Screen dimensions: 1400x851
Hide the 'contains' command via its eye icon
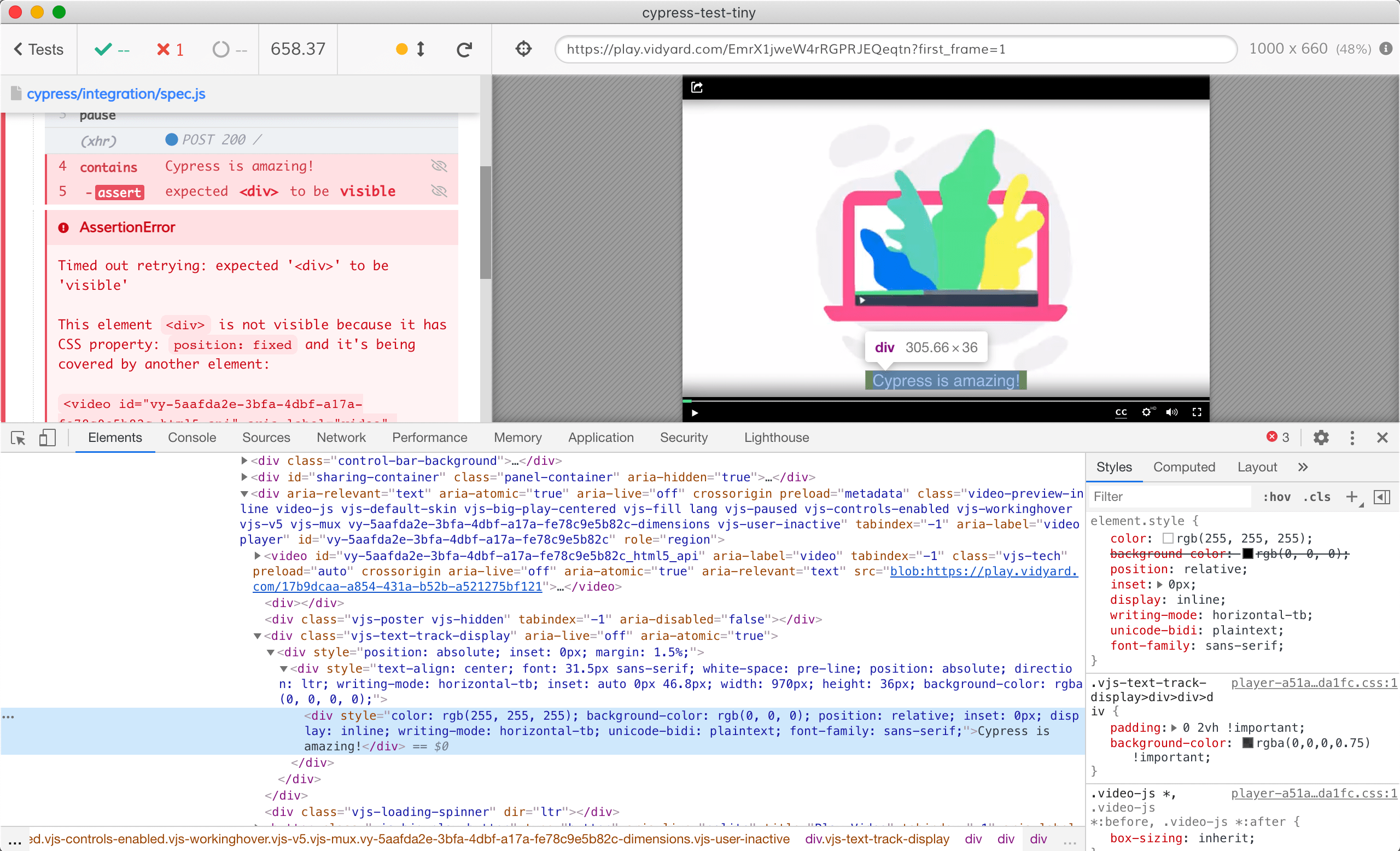click(x=439, y=166)
